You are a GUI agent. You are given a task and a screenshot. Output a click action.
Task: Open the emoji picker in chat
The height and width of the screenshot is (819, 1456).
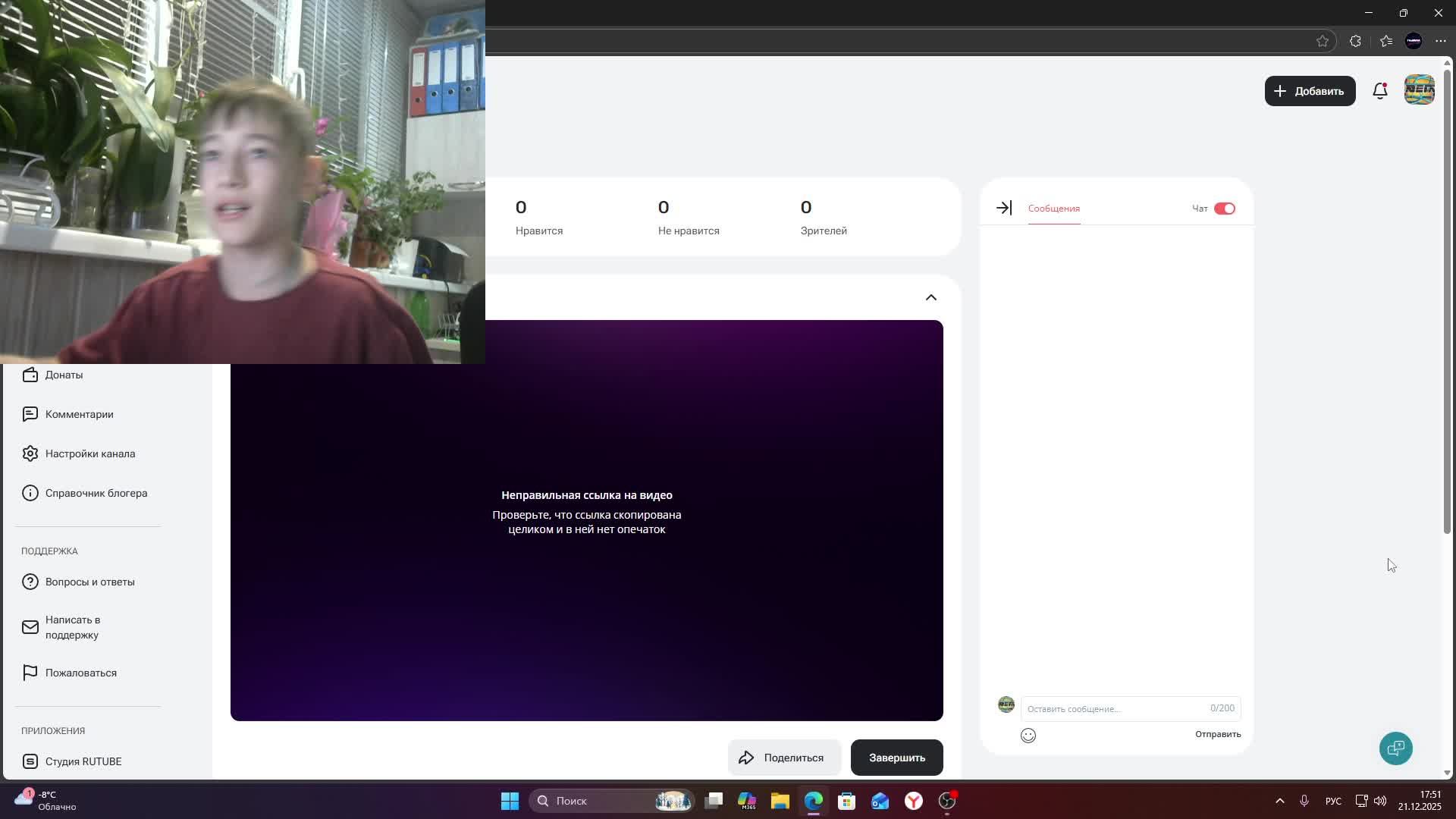[1028, 735]
